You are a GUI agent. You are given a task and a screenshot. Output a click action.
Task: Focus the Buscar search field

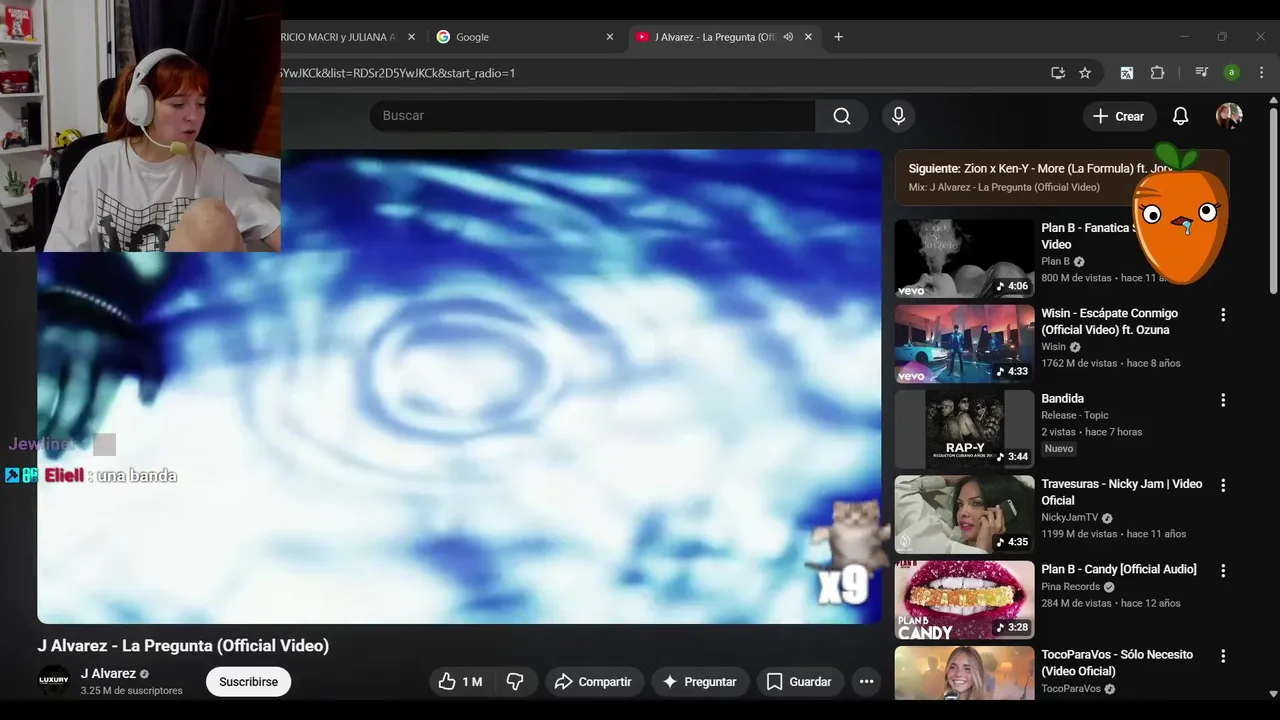tap(592, 116)
